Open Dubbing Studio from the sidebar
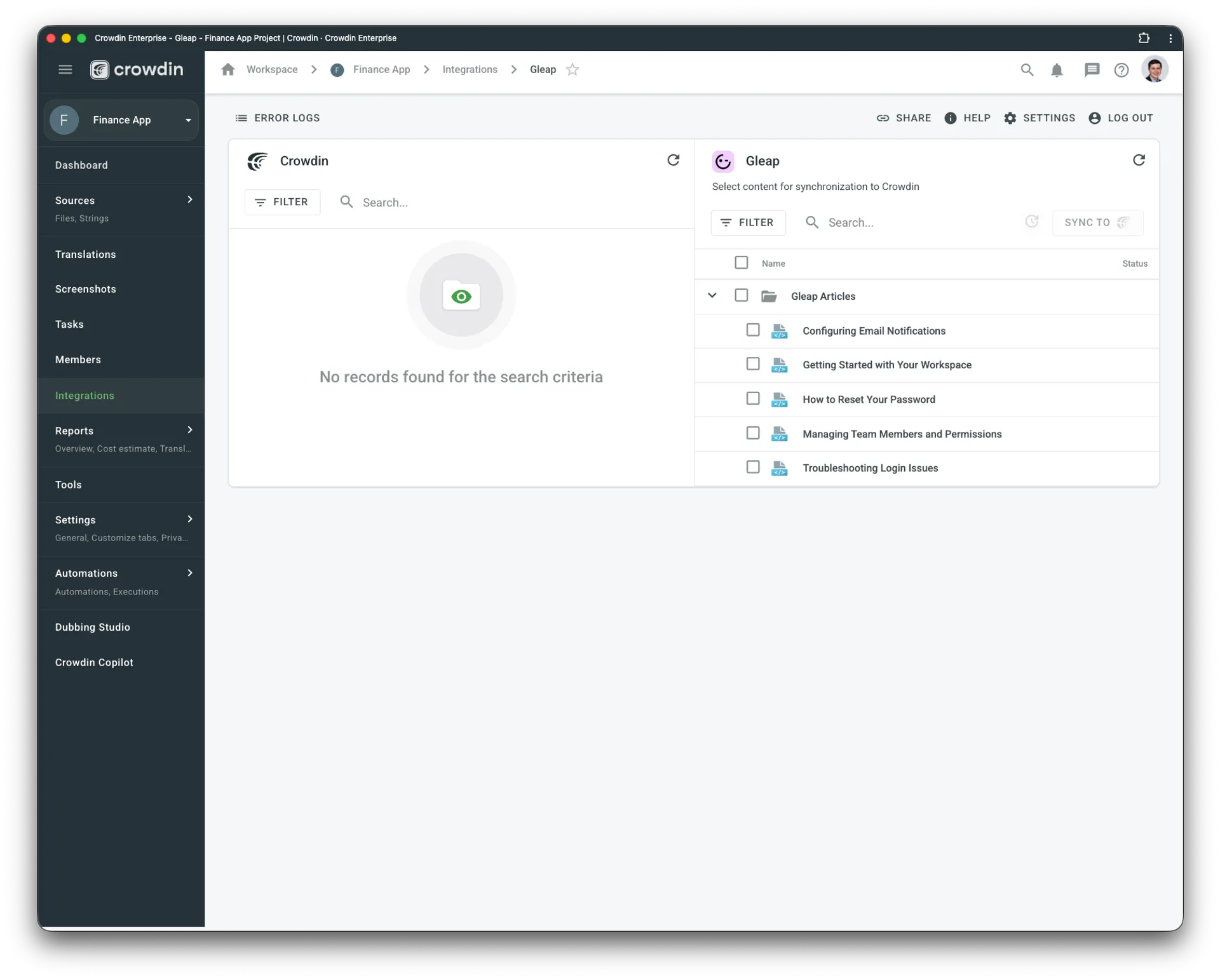The height and width of the screenshot is (980, 1220). (93, 627)
